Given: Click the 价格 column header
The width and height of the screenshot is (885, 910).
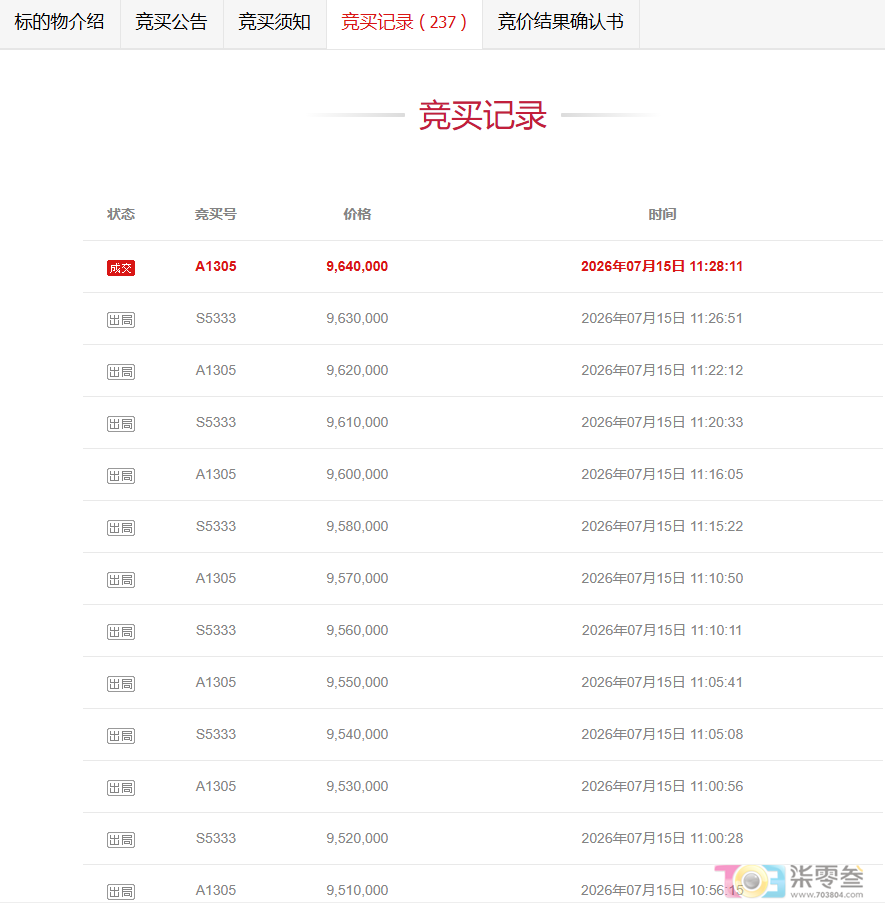Looking at the screenshot, I should [x=357, y=214].
